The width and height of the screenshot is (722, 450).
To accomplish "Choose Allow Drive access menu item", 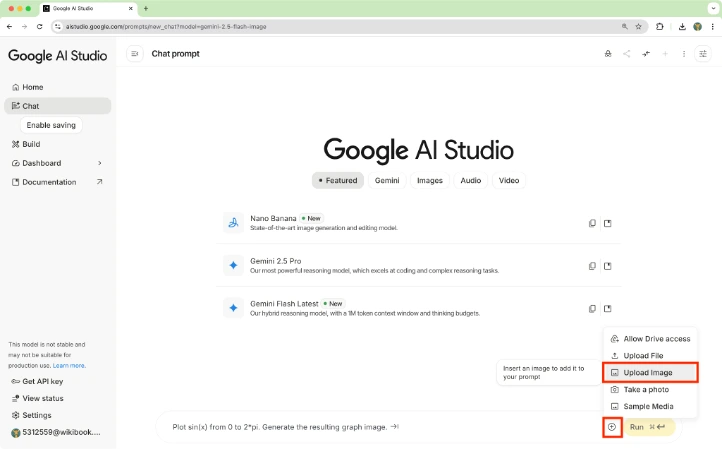I will [650, 339].
